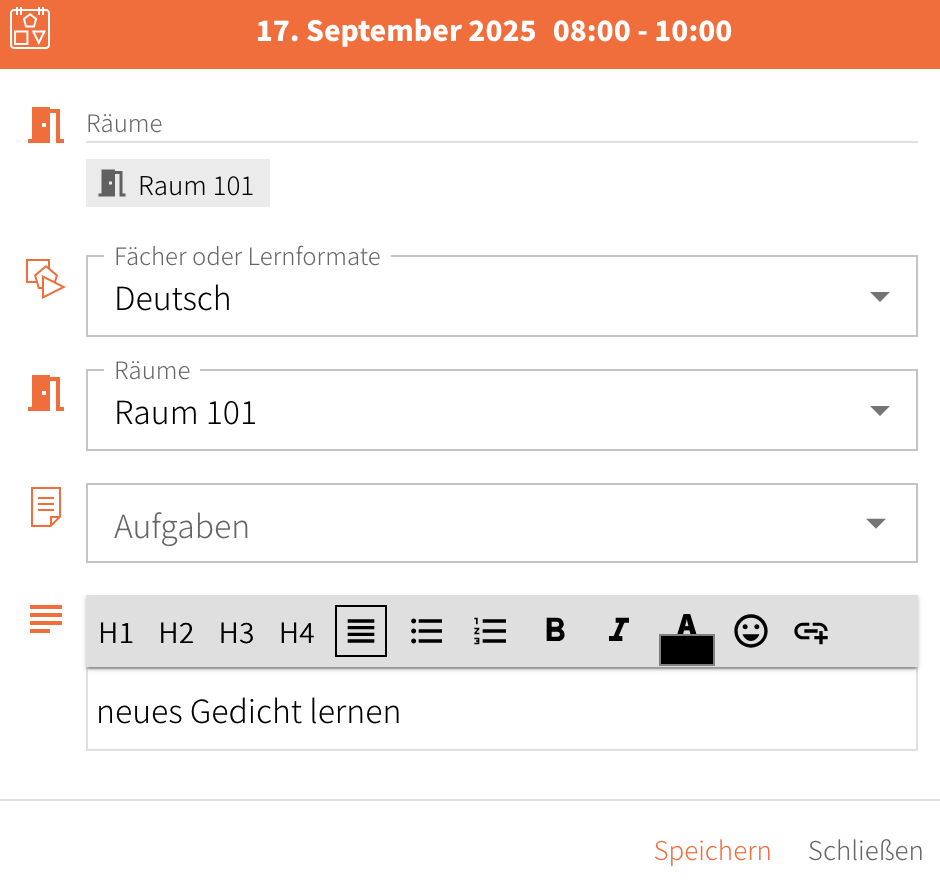
Task: Insert a link with the link icon
Action: (811, 632)
